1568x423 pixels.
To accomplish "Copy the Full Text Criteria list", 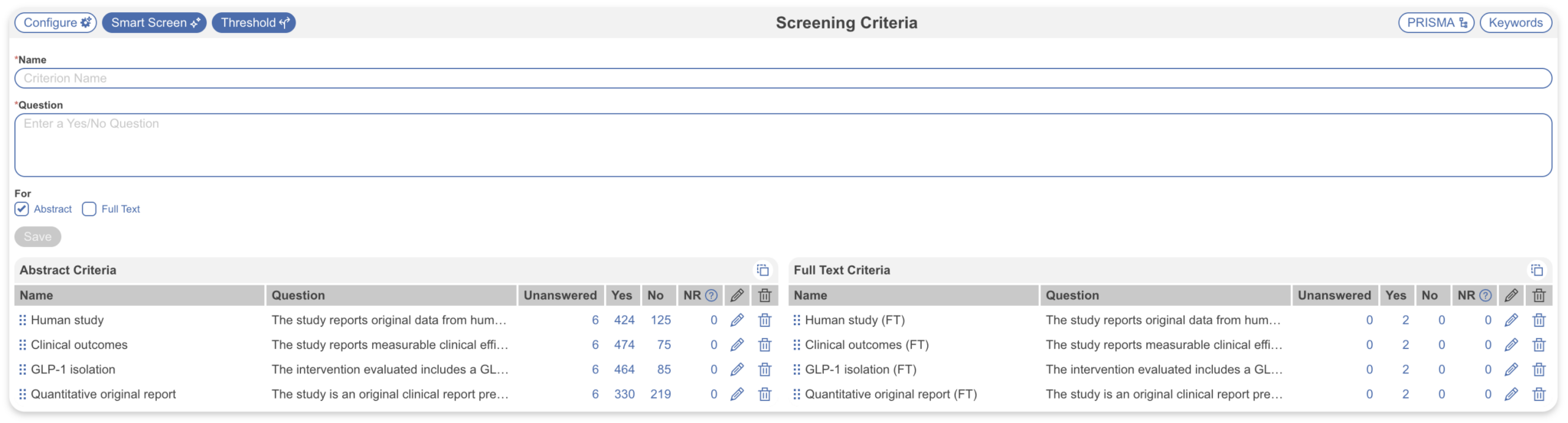I will (x=1537, y=270).
